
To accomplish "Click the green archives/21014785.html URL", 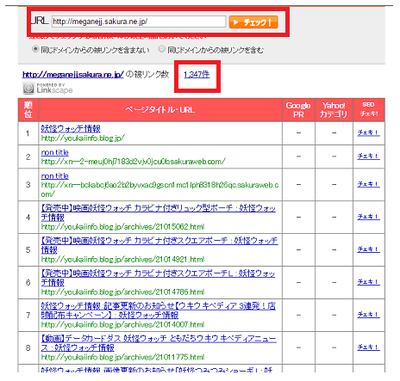I will click(123, 292).
